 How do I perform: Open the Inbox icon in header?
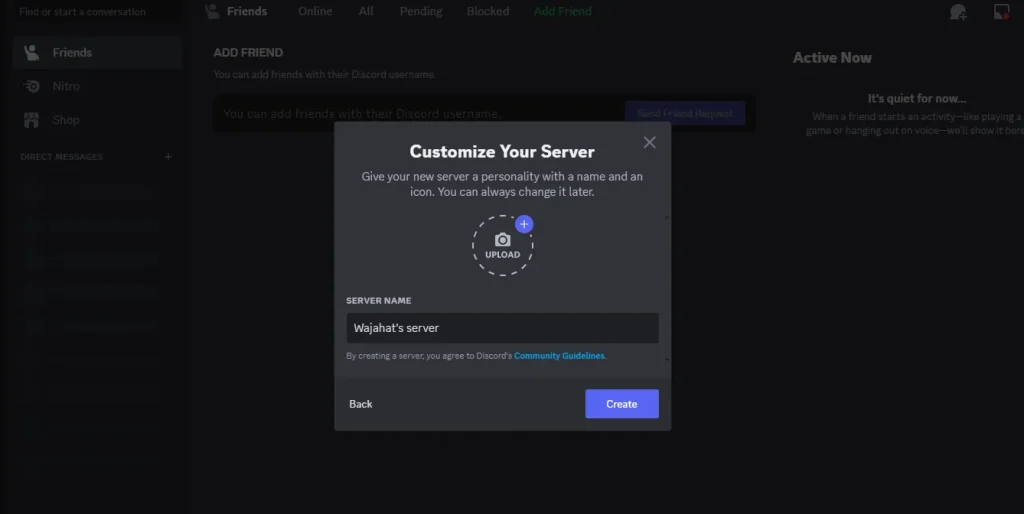[x=1002, y=12]
